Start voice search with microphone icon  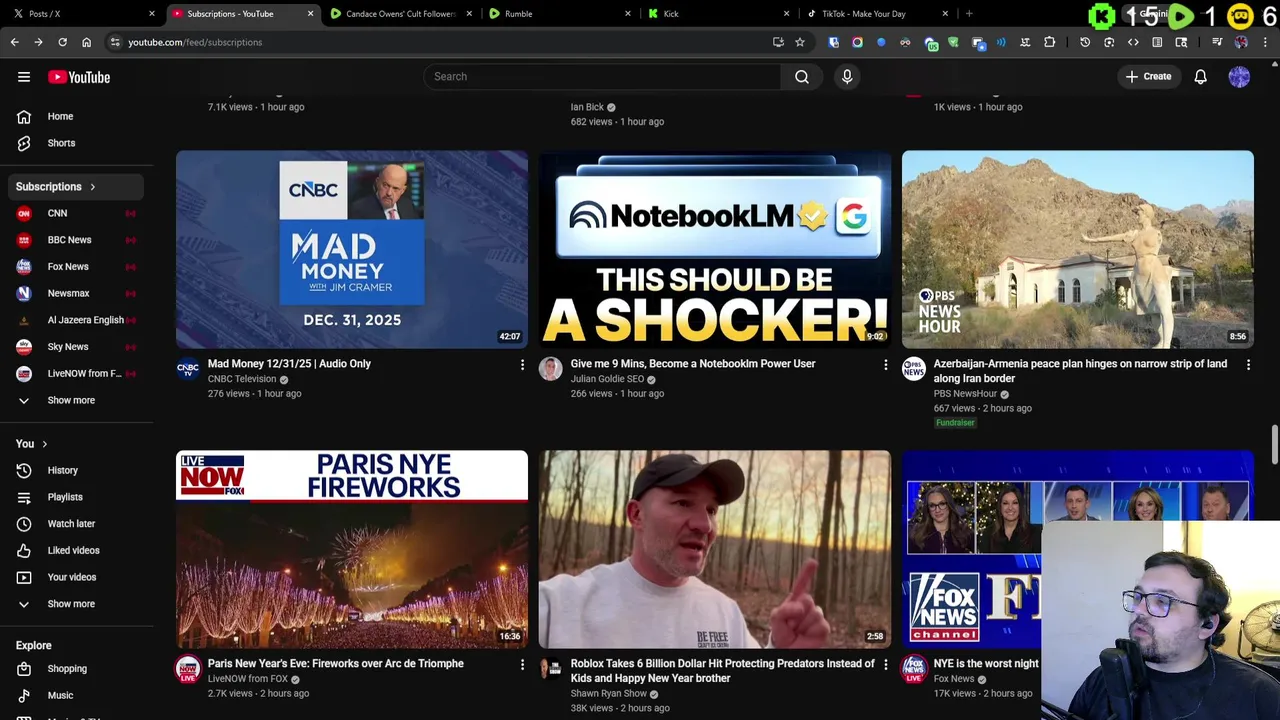click(x=847, y=77)
